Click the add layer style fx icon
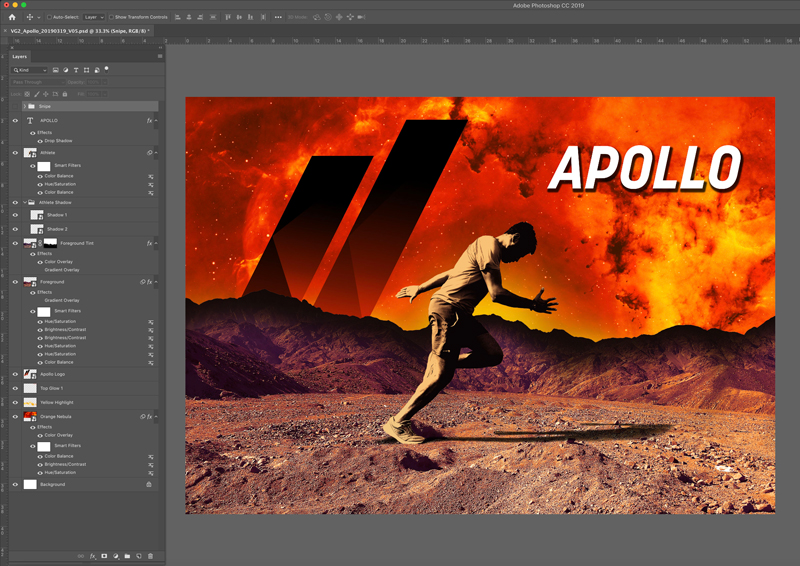Screen dimensions: 800x566 92,556
